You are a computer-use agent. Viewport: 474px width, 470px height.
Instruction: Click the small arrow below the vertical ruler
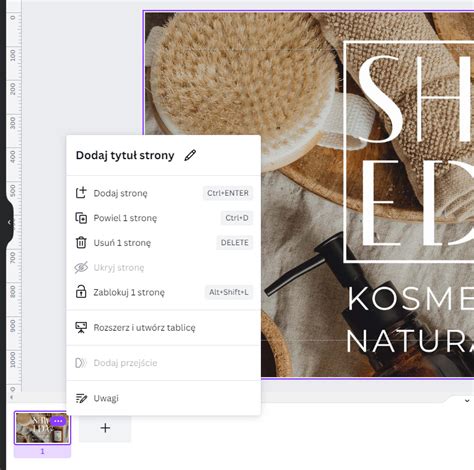point(11,397)
